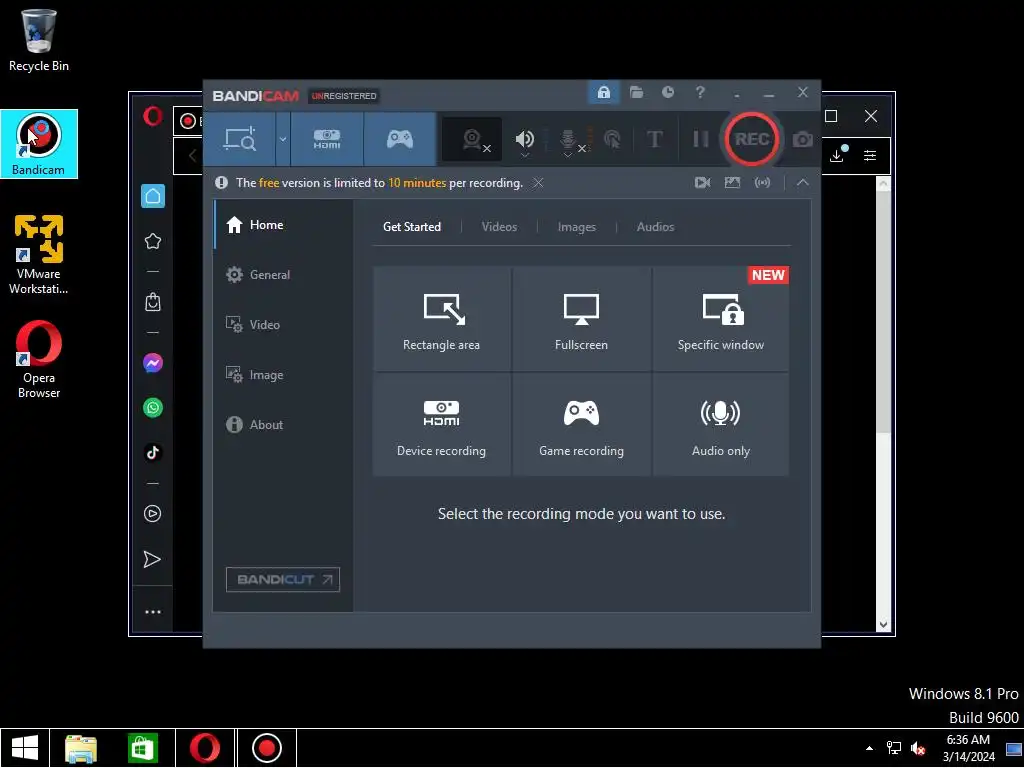Open downloads icon in Opera window
Image resolution: width=1024 pixels, height=768 pixels.
click(838, 155)
